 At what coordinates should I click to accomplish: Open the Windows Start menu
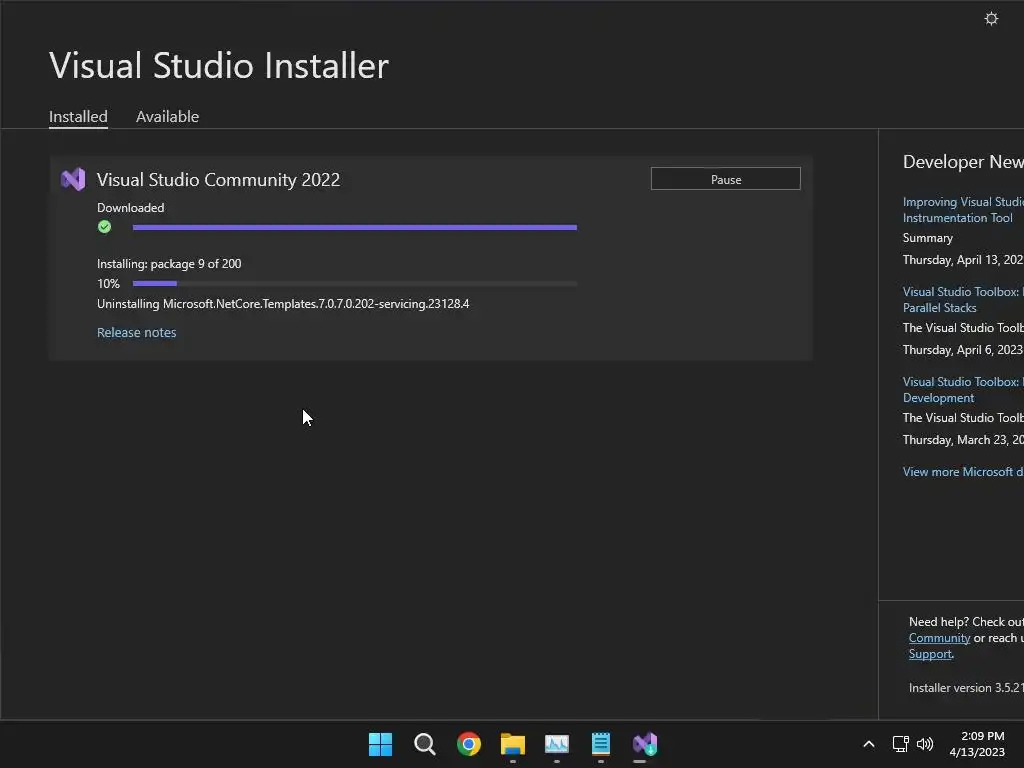click(x=380, y=744)
